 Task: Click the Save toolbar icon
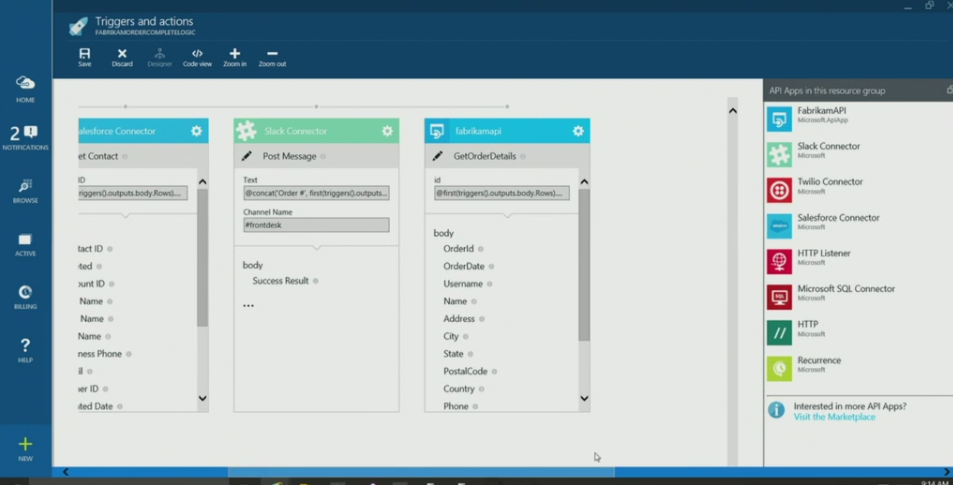pyautogui.click(x=84, y=55)
